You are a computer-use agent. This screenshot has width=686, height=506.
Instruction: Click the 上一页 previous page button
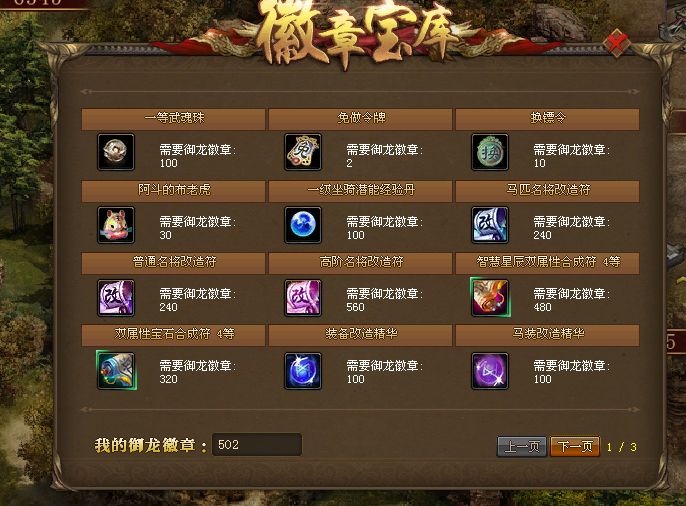click(522, 446)
